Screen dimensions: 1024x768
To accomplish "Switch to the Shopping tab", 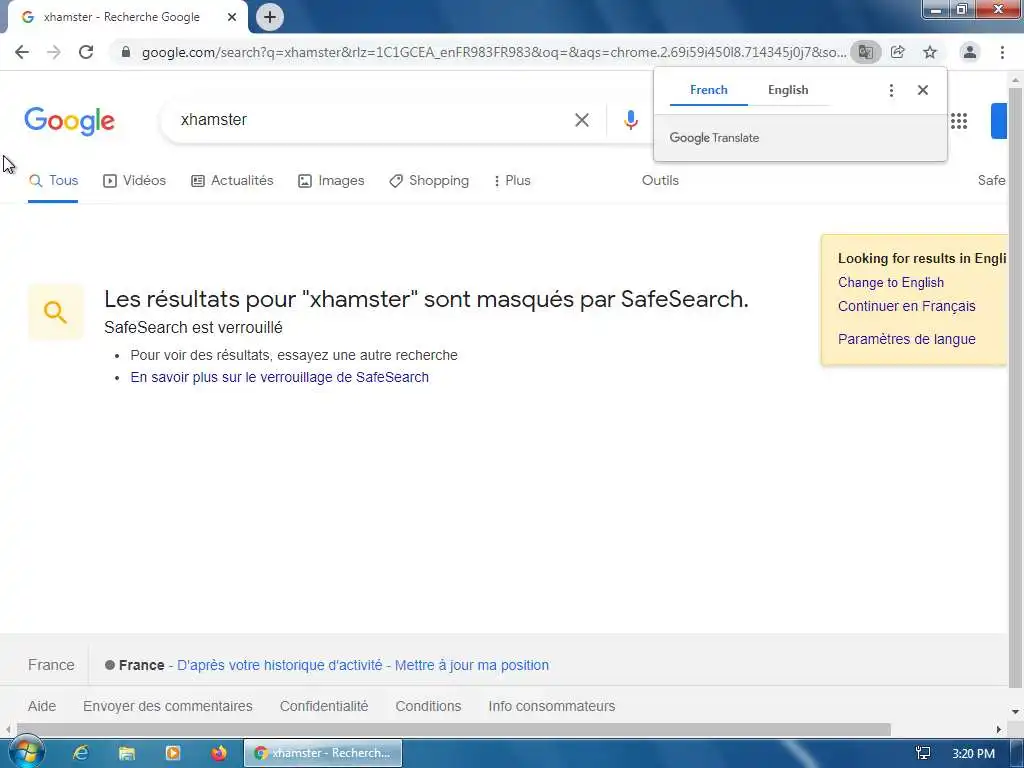I will click(429, 181).
